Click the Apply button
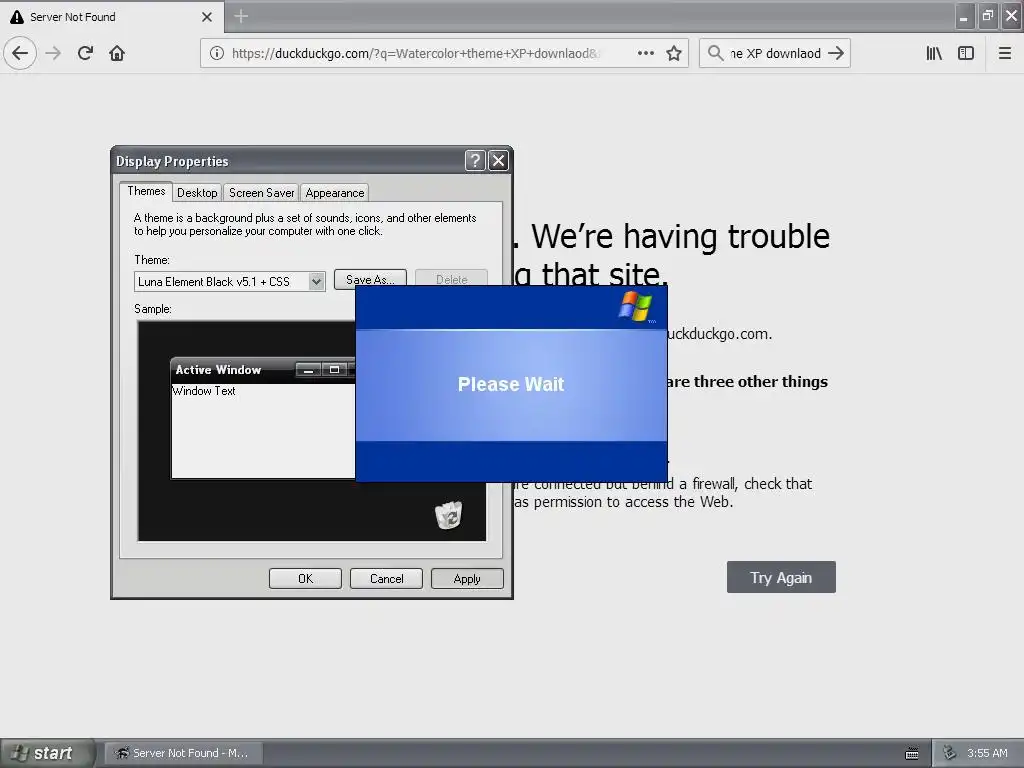 point(467,579)
